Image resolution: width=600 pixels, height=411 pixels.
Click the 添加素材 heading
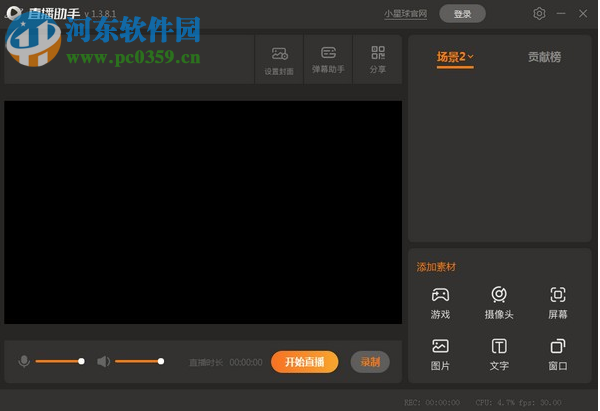tap(436, 267)
